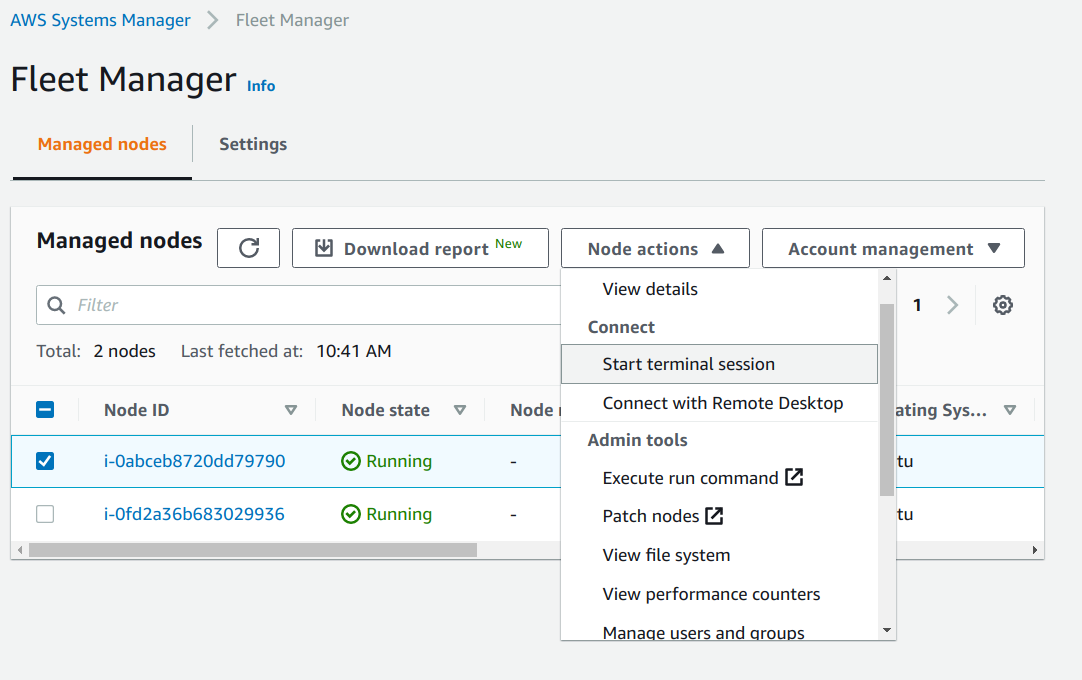Click the Node ID column header
Viewport: 1082px width, 680px height.
tap(137, 410)
